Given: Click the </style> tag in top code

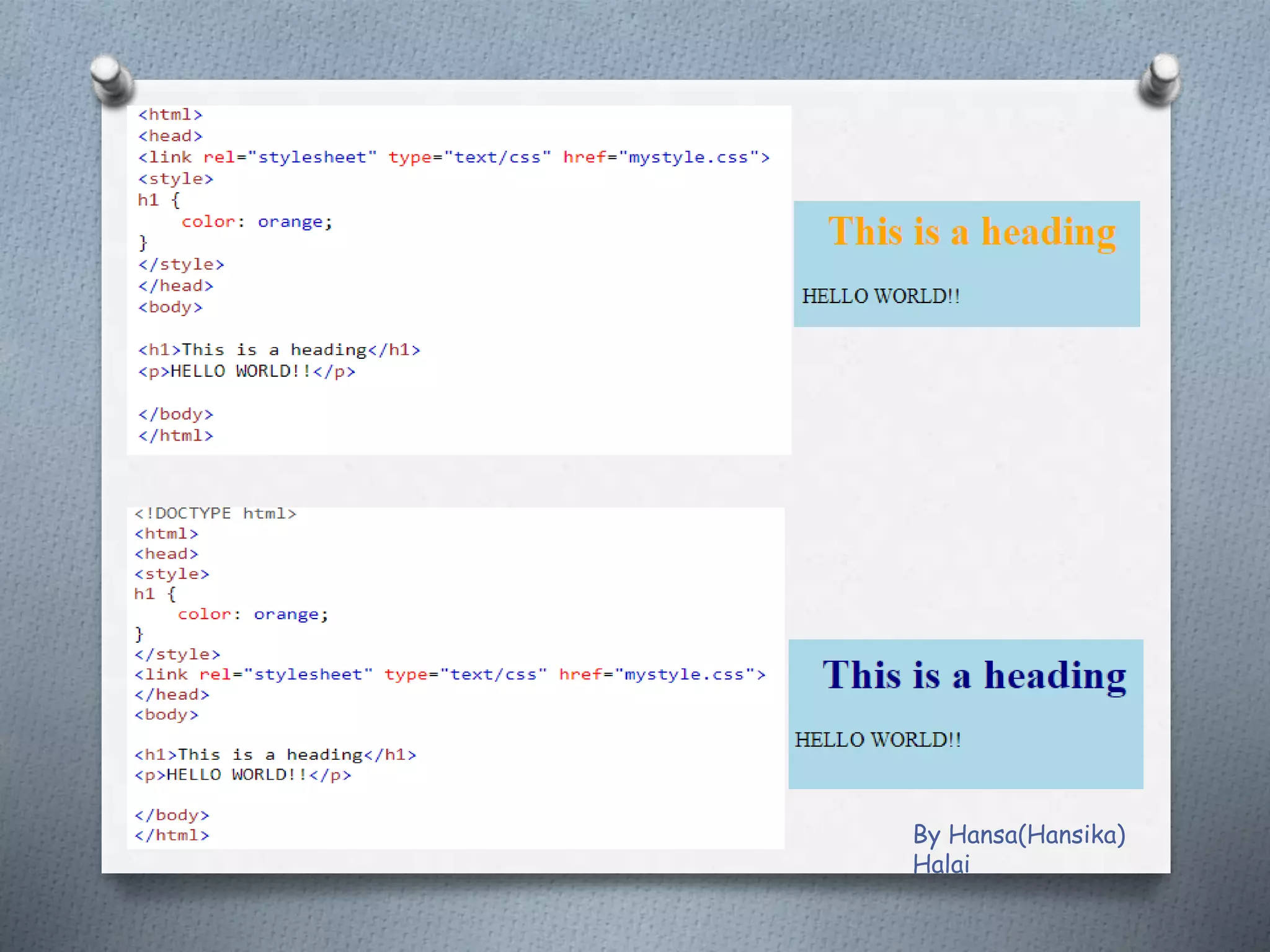Looking at the screenshot, I should (180, 265).
